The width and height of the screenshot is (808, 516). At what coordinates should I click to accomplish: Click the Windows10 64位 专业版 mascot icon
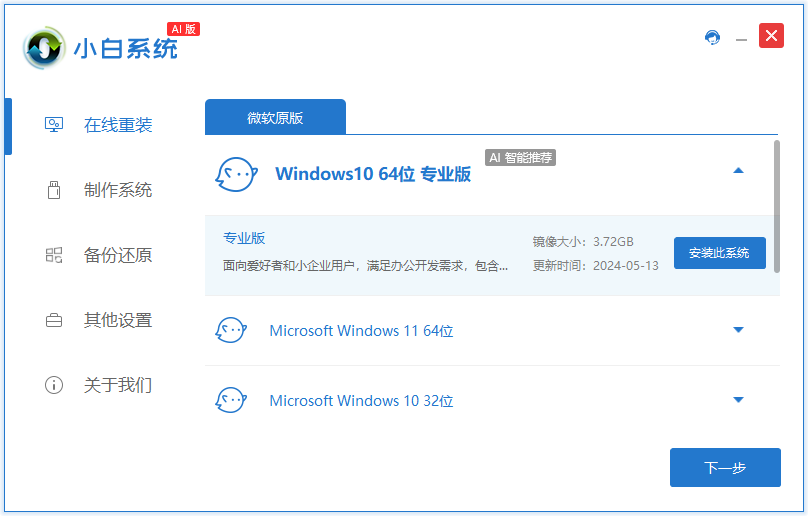[x=237, y=174]
